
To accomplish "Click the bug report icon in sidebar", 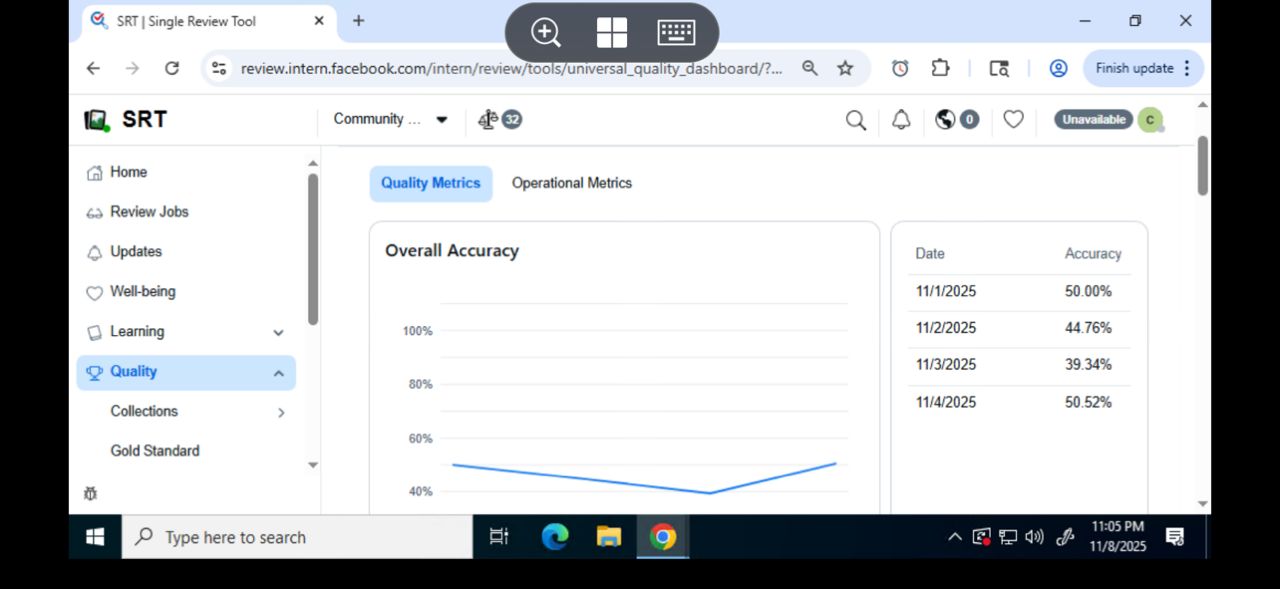I will tap(91, 494).
